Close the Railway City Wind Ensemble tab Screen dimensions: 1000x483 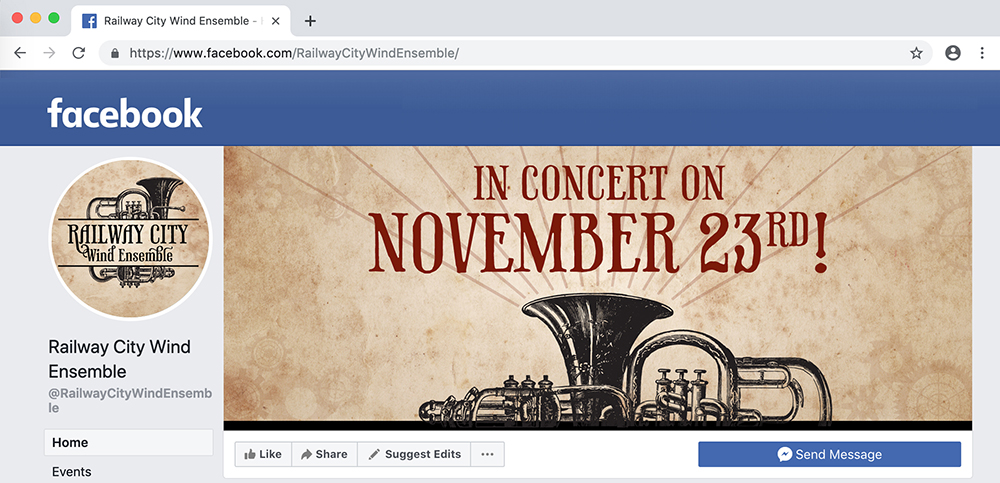[x=275, y=21]
